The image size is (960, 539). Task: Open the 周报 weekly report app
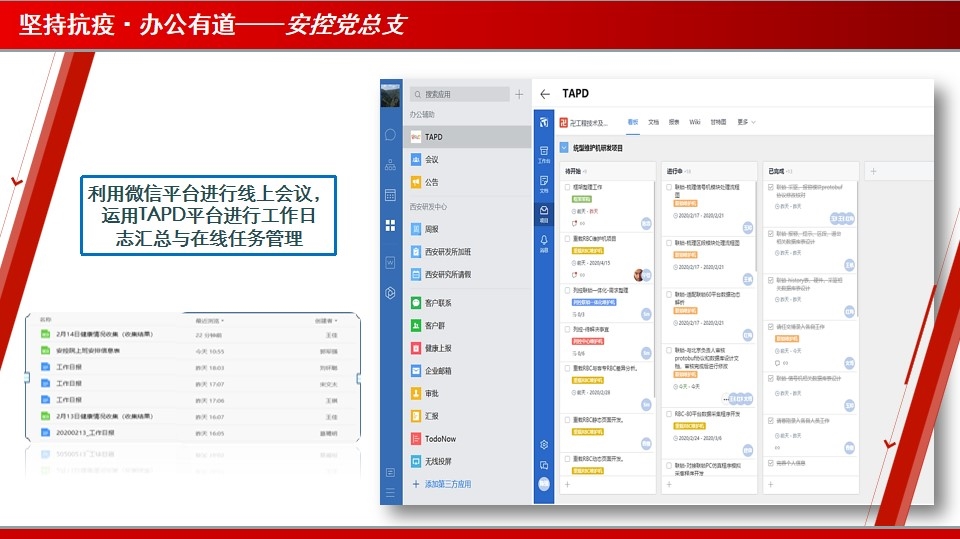[x=467, y=229]
